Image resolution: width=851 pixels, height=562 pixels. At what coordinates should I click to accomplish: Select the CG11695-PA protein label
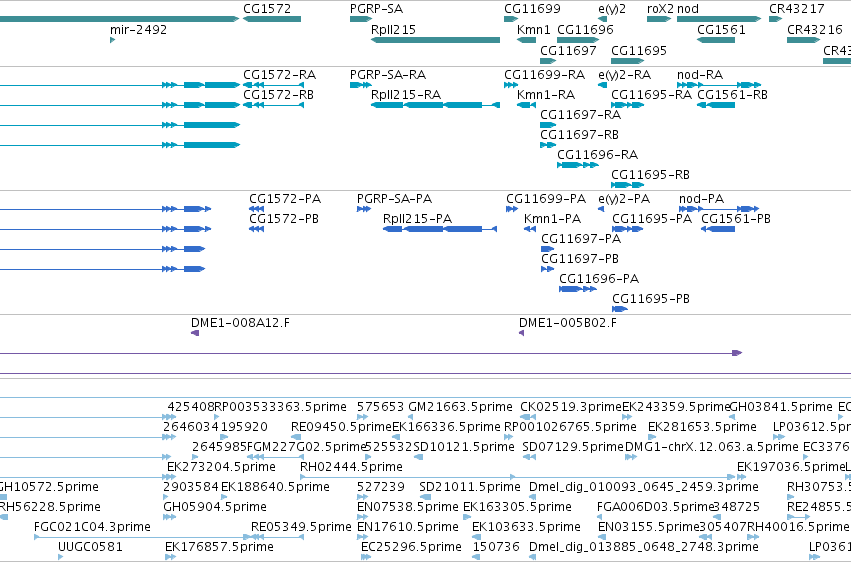coord(652,219)
